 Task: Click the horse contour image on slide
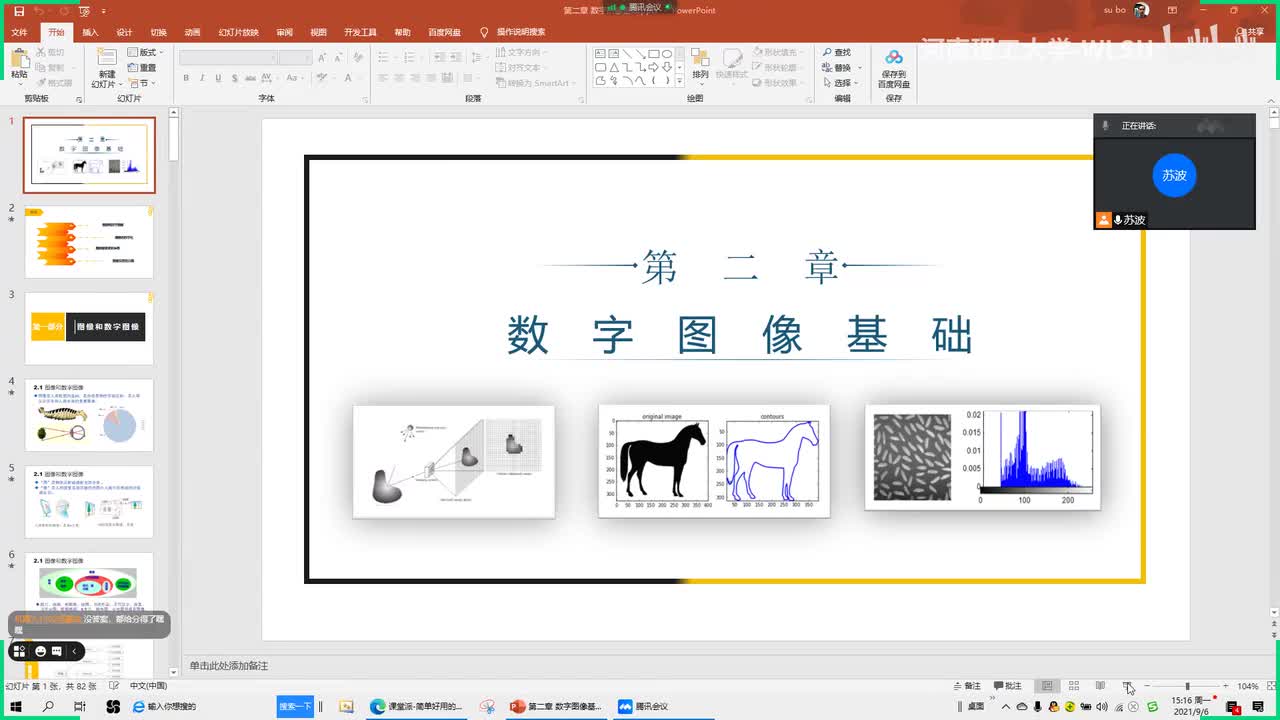pos(714,460)
